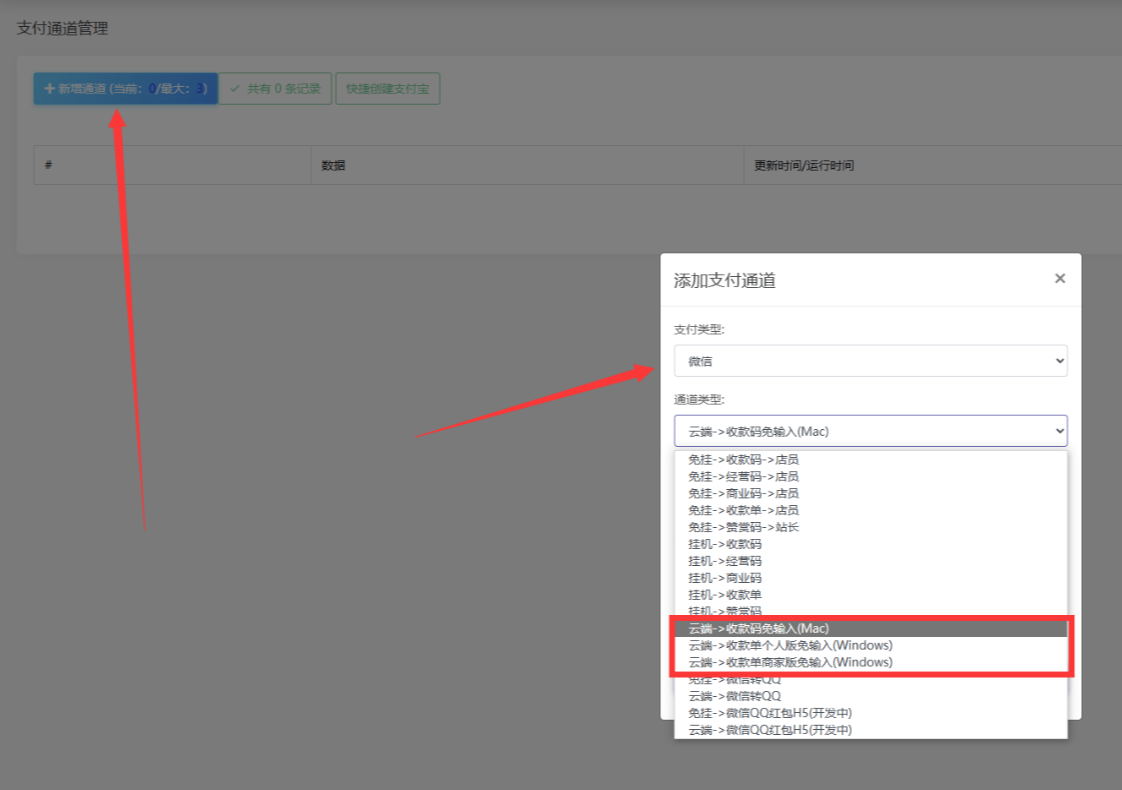1122x790 pixels.
Task: Open the 通道类型 dropdown
Action: click(x=870, y=430)
